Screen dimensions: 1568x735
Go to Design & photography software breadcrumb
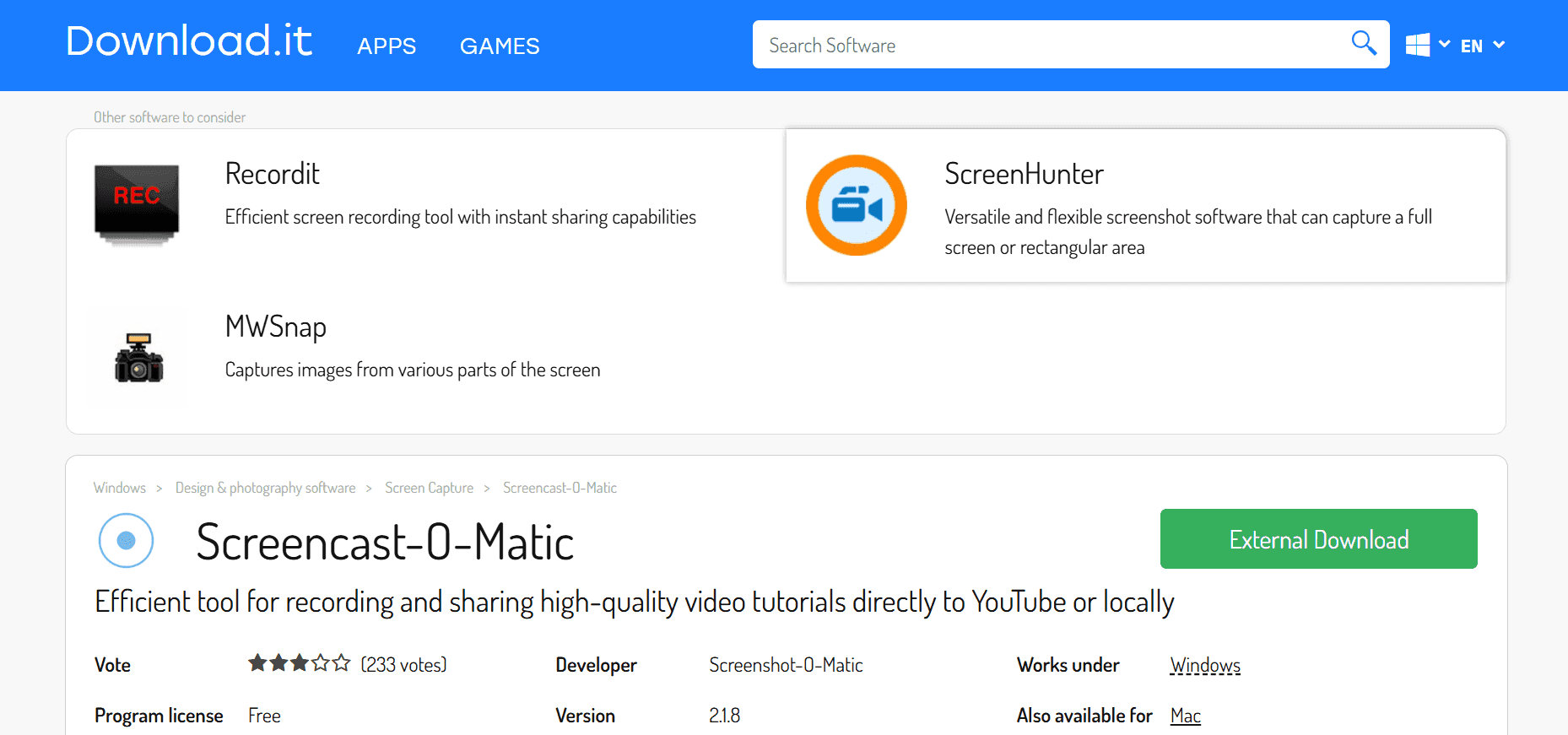[x=265, y=488]
